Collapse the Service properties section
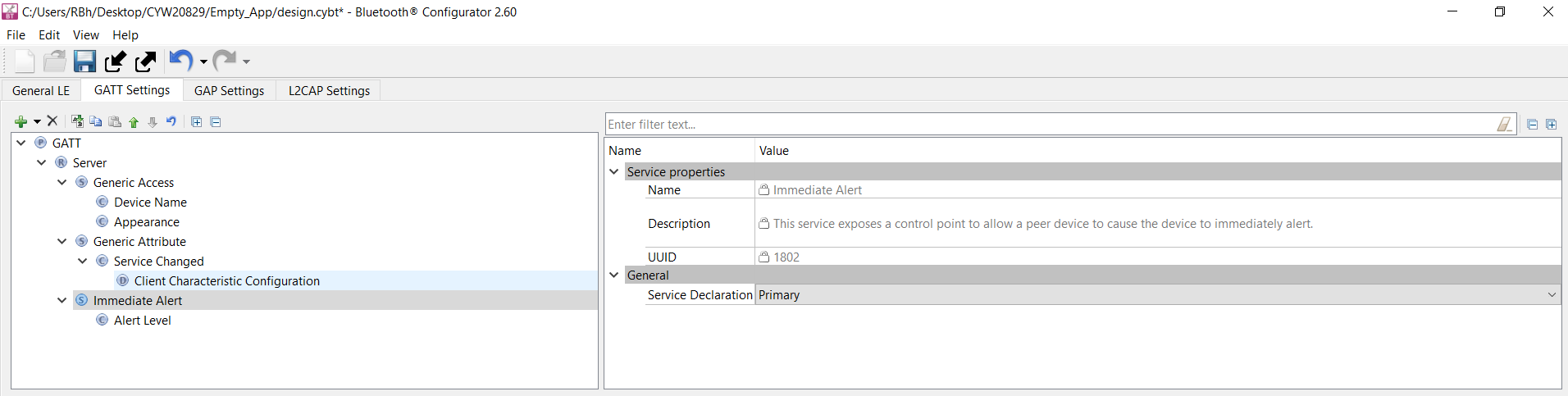The image size is (1568, 396). coord(614,171)
